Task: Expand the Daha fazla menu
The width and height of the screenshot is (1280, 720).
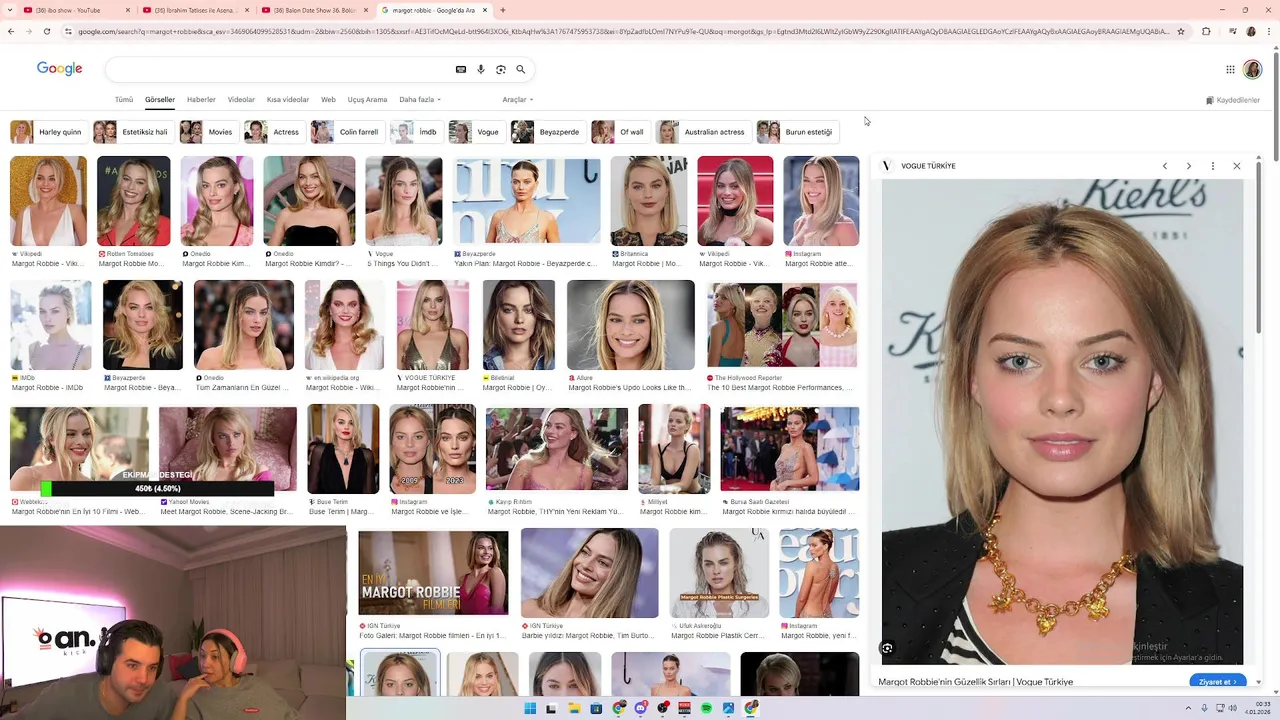Action: coord(420,100)
